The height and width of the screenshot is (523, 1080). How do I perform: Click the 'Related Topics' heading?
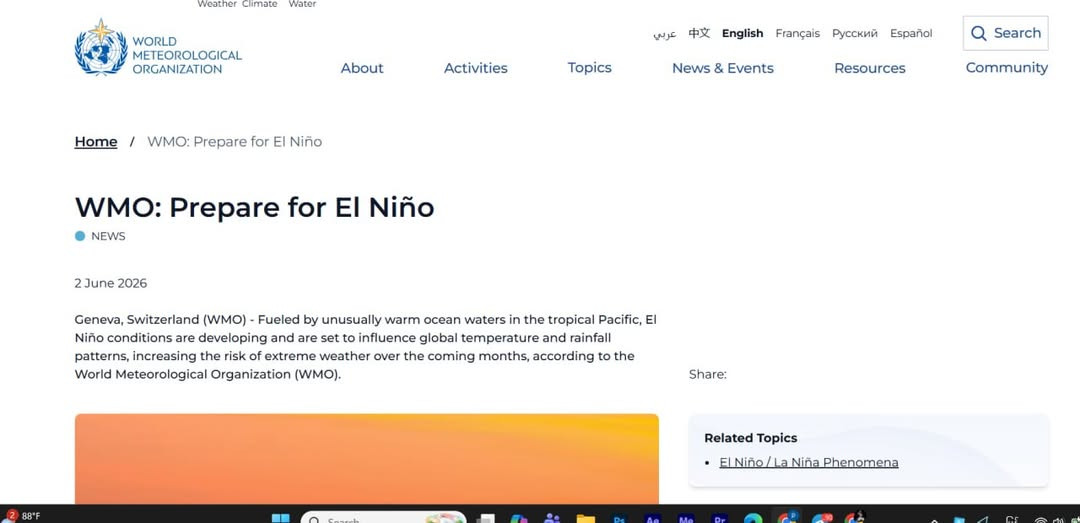pyautogui.click(x=751, y=438)
